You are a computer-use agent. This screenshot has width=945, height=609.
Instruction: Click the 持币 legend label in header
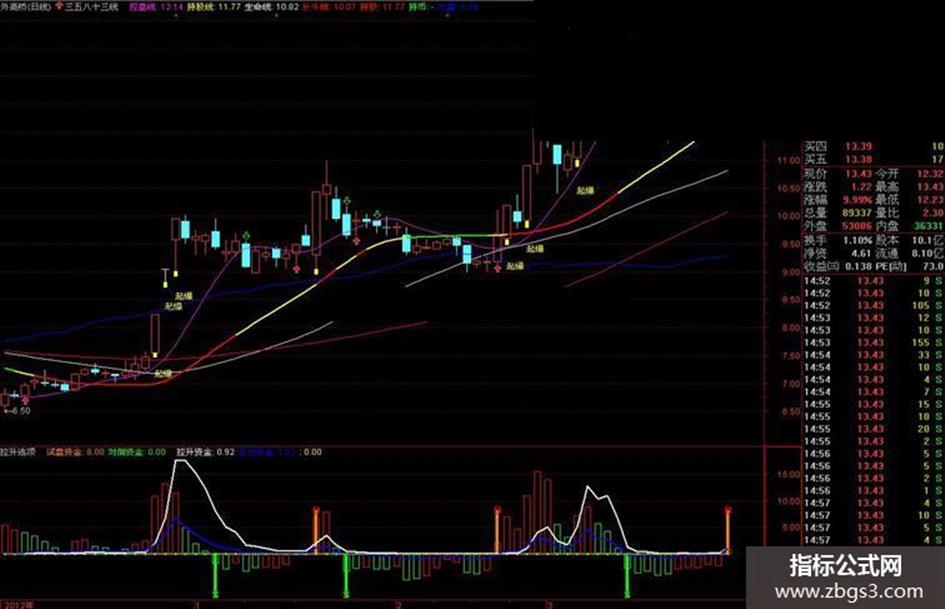(x=417, y=7)
